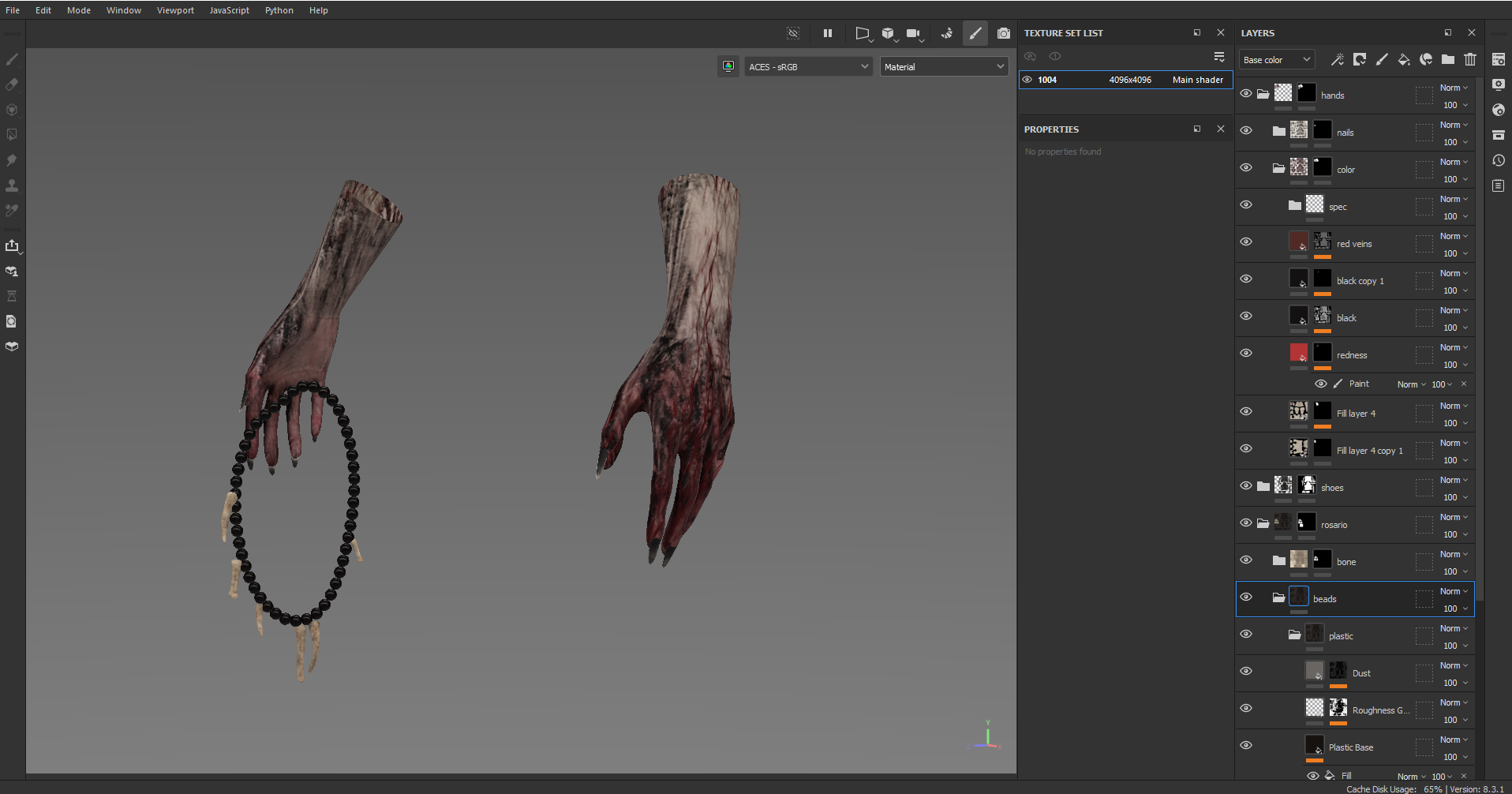Open the History panel clock icon
Screen dimensions: 1512x794
1498,160
